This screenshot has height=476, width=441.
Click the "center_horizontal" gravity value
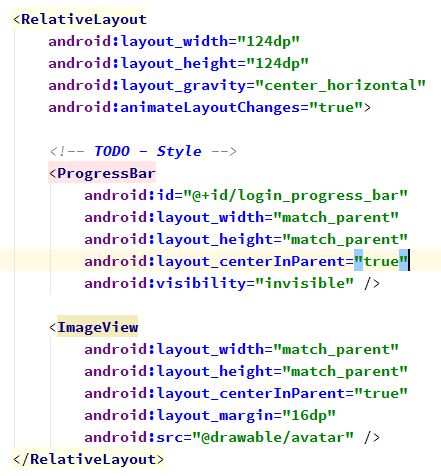[340, 85]
